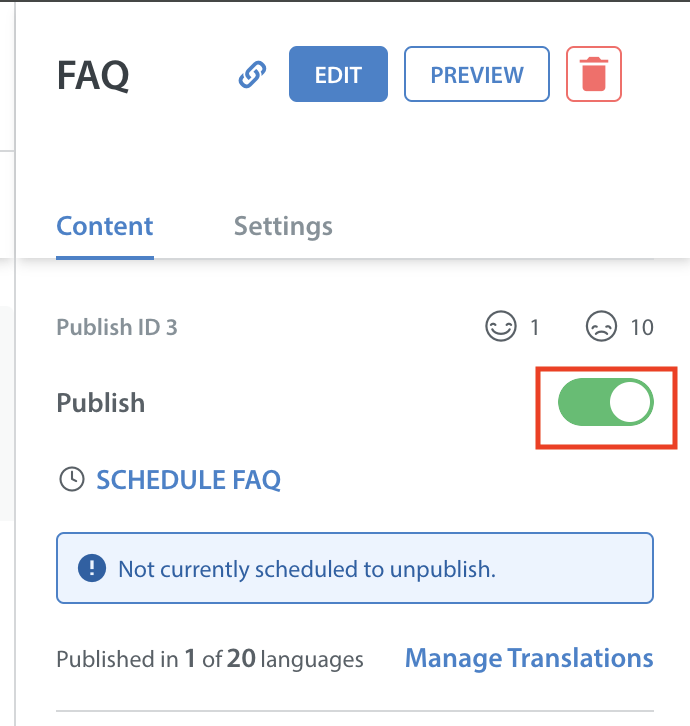Open the Settings tab
The width and height of the screenshot is (690, 726).
tap(283, 227)
